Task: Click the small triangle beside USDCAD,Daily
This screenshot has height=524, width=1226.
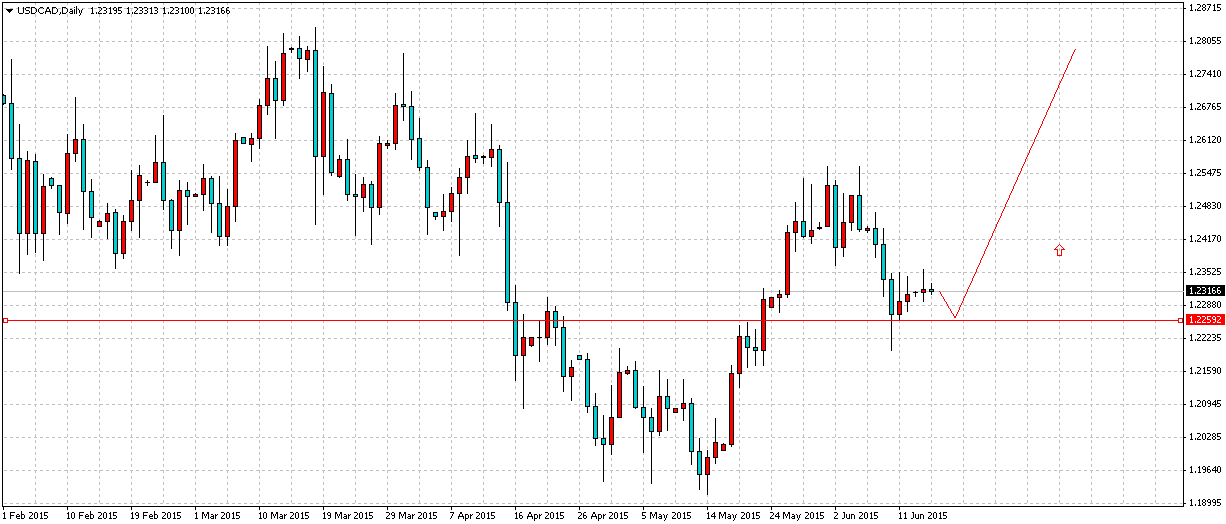Action: [x=7, y=9]
